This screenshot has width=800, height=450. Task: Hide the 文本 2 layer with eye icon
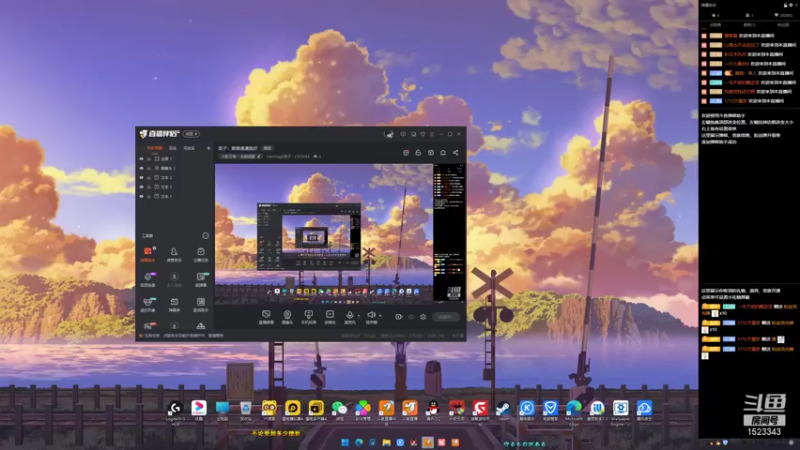(141, 178)
